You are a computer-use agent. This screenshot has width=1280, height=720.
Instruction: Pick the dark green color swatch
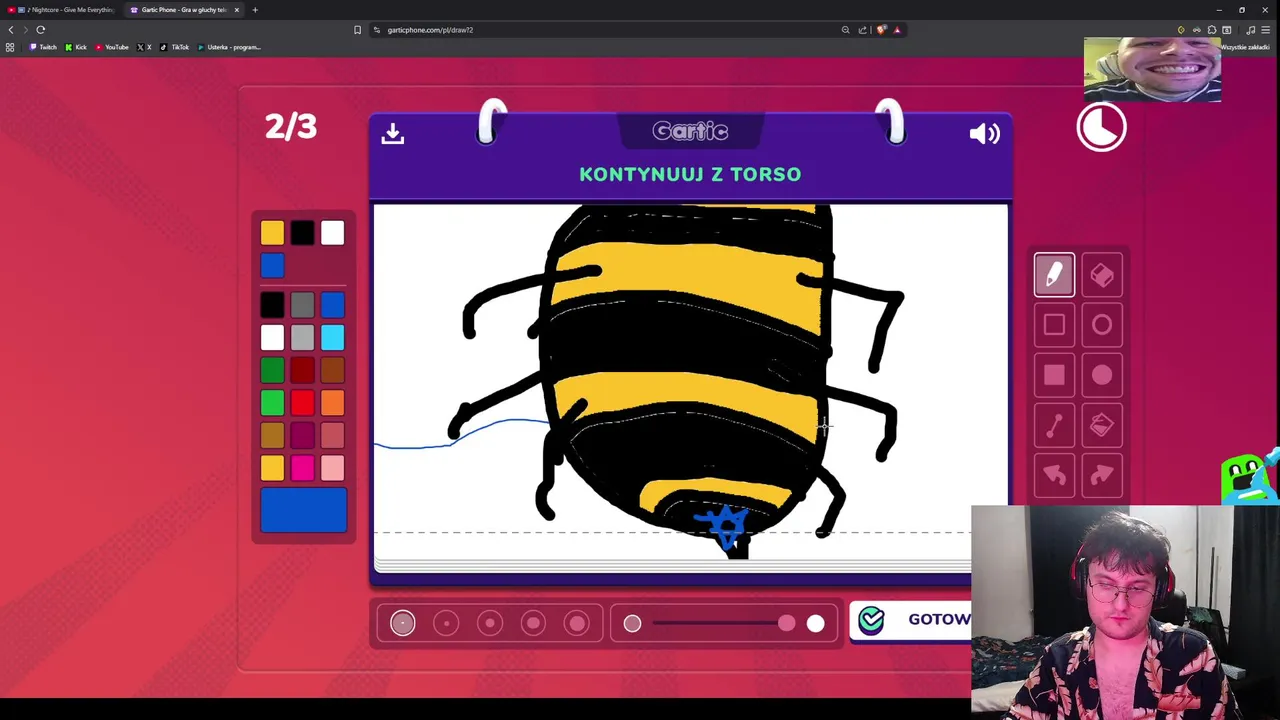coord(272,371)
